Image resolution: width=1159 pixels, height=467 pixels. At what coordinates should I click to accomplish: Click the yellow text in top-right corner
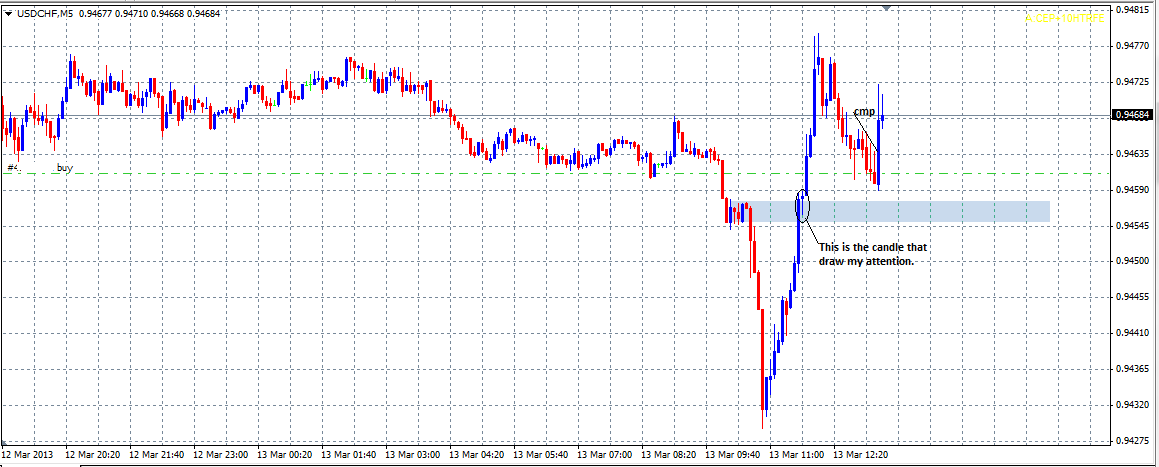(x=1063, y=17)
